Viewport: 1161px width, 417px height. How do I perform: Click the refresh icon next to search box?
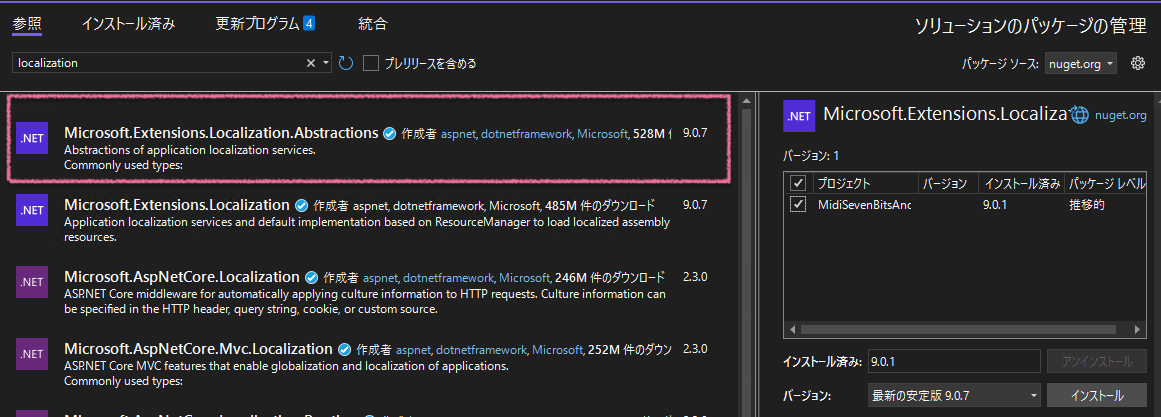click(x=346, y=63)
